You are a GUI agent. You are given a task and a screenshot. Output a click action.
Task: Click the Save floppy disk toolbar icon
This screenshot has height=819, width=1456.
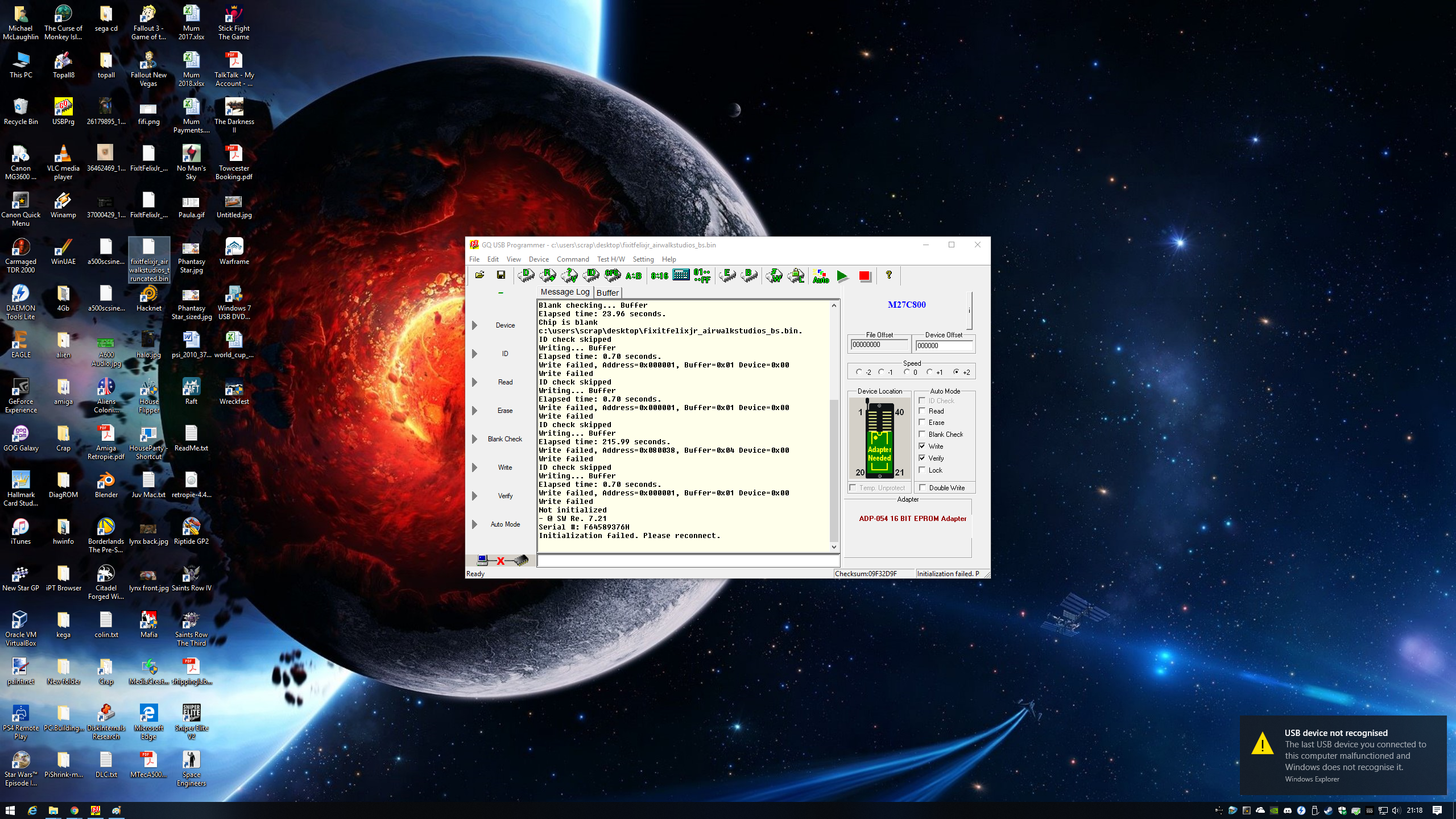pos(500,275)
